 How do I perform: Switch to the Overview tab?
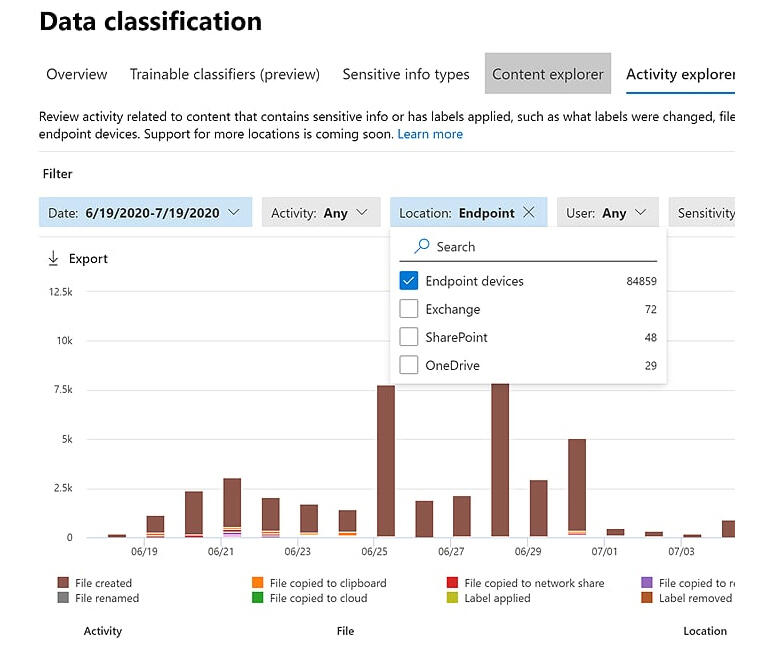coord(77,74)
